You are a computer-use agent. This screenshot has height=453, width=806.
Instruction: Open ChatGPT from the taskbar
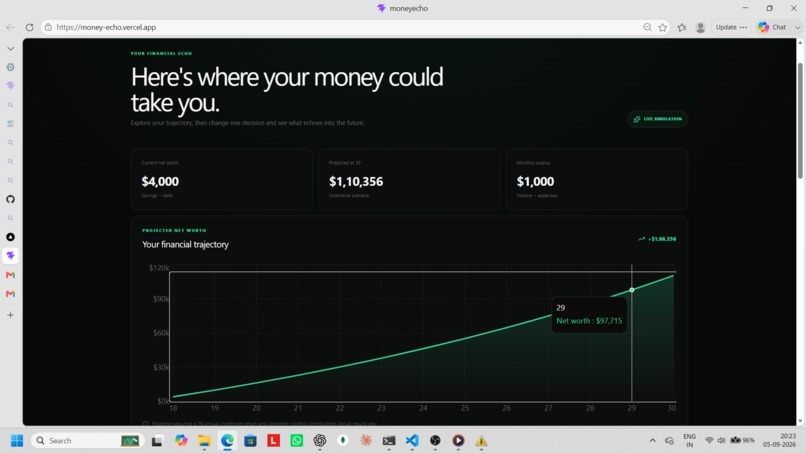[320, 441]
